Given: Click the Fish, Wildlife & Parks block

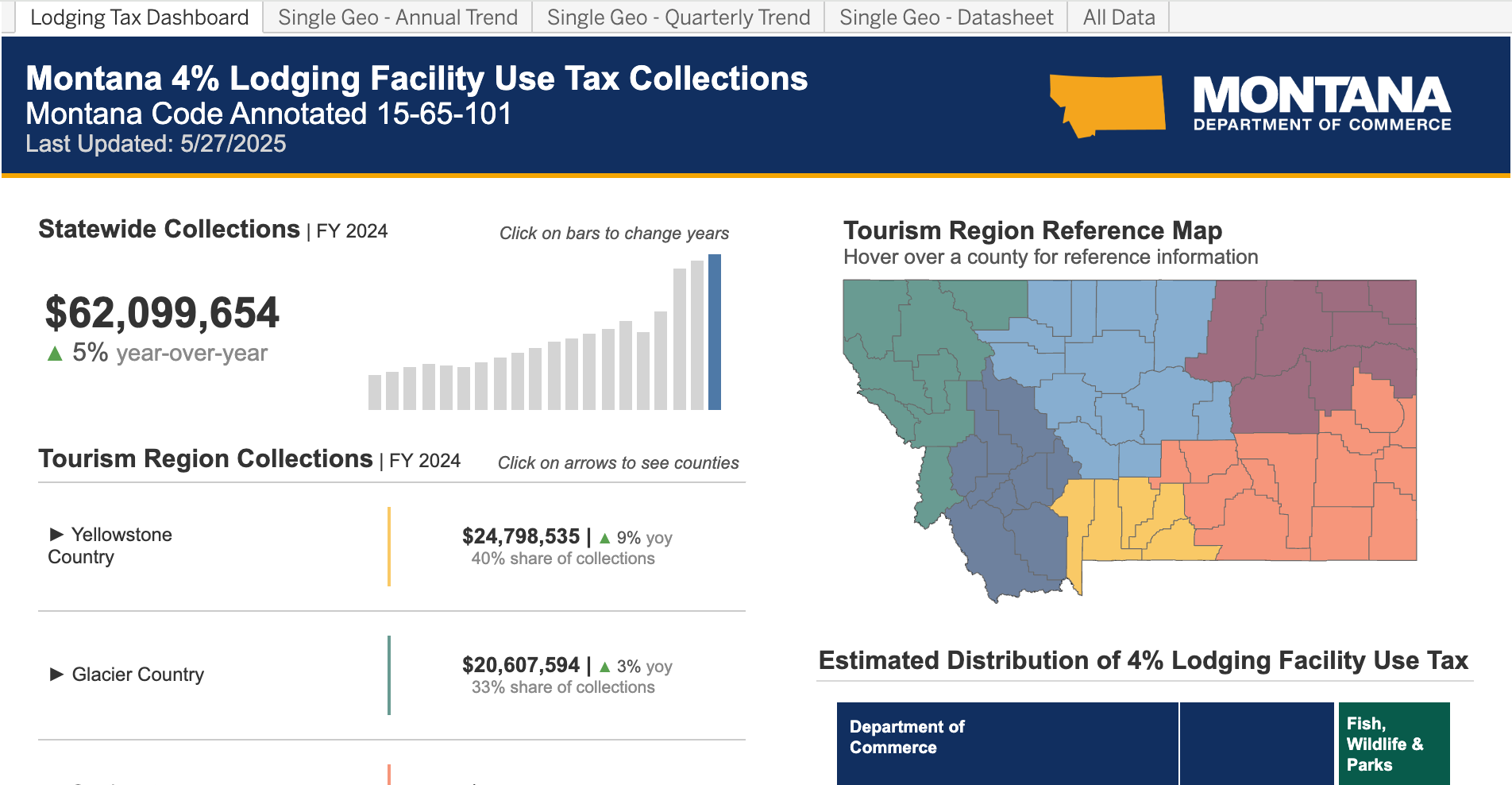Looking at the screenshot, I should [1394, 743].
